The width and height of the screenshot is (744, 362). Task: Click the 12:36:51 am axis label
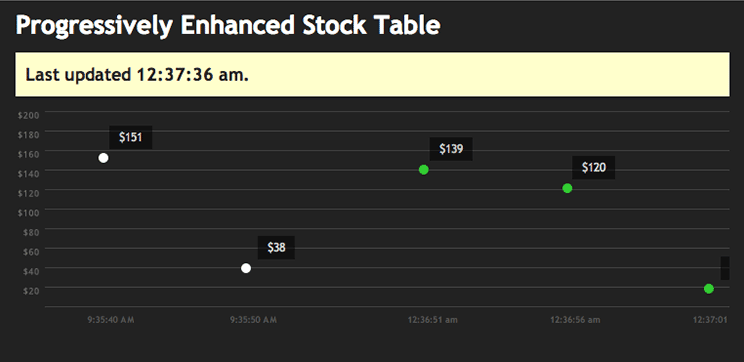click(433, 320)
